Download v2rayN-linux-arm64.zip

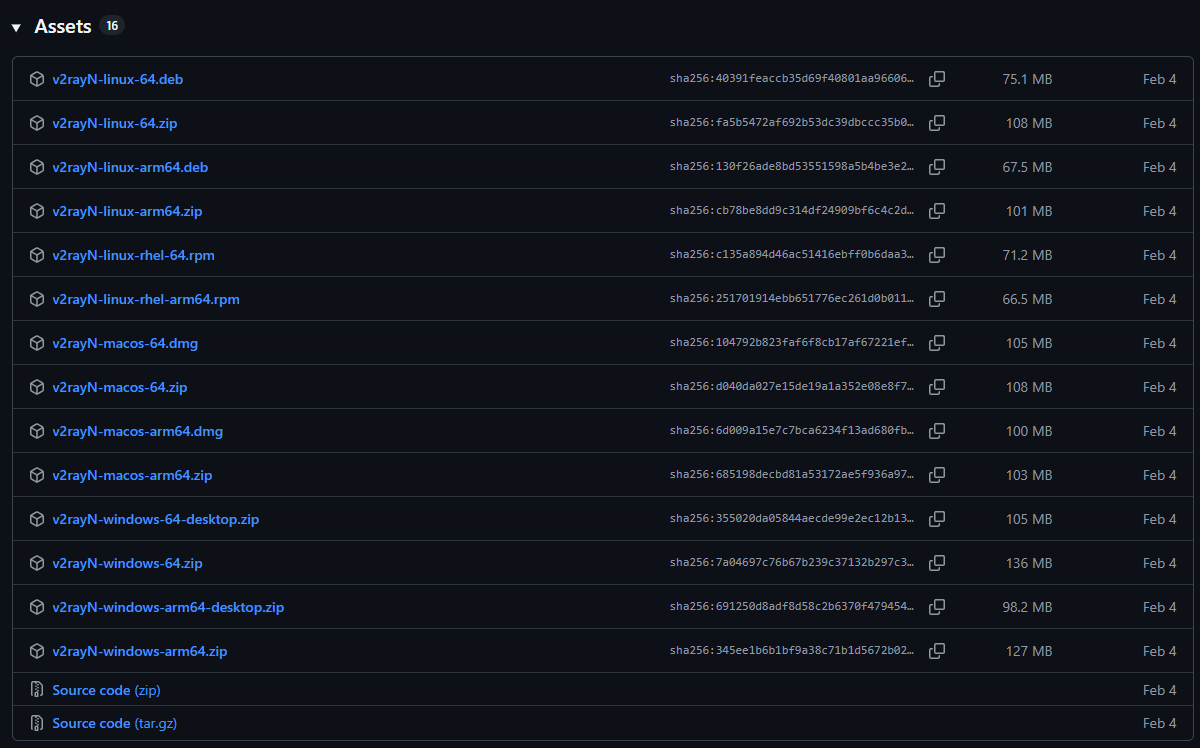[127, 211]
